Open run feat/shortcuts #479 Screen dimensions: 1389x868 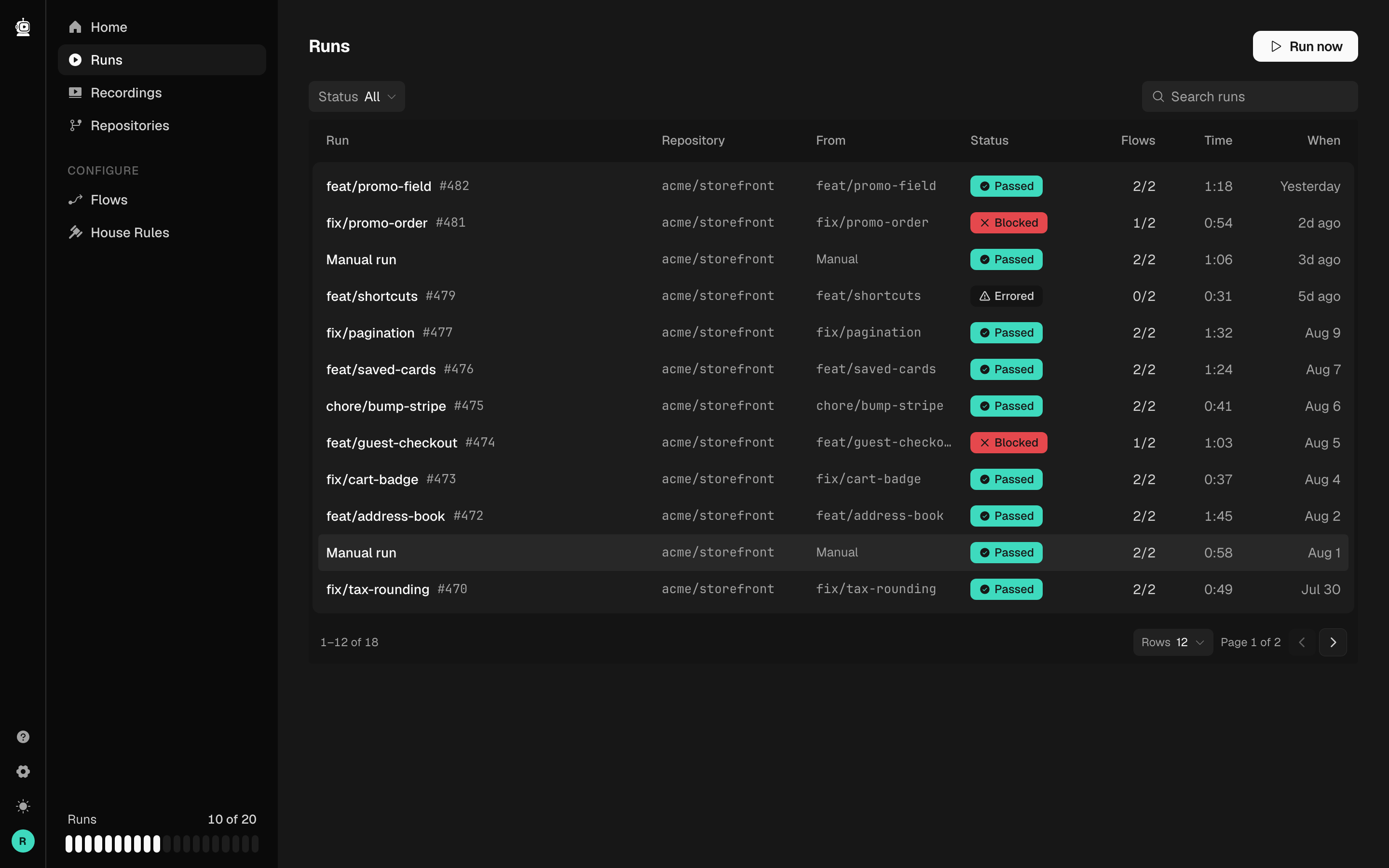tap(833, 296)
